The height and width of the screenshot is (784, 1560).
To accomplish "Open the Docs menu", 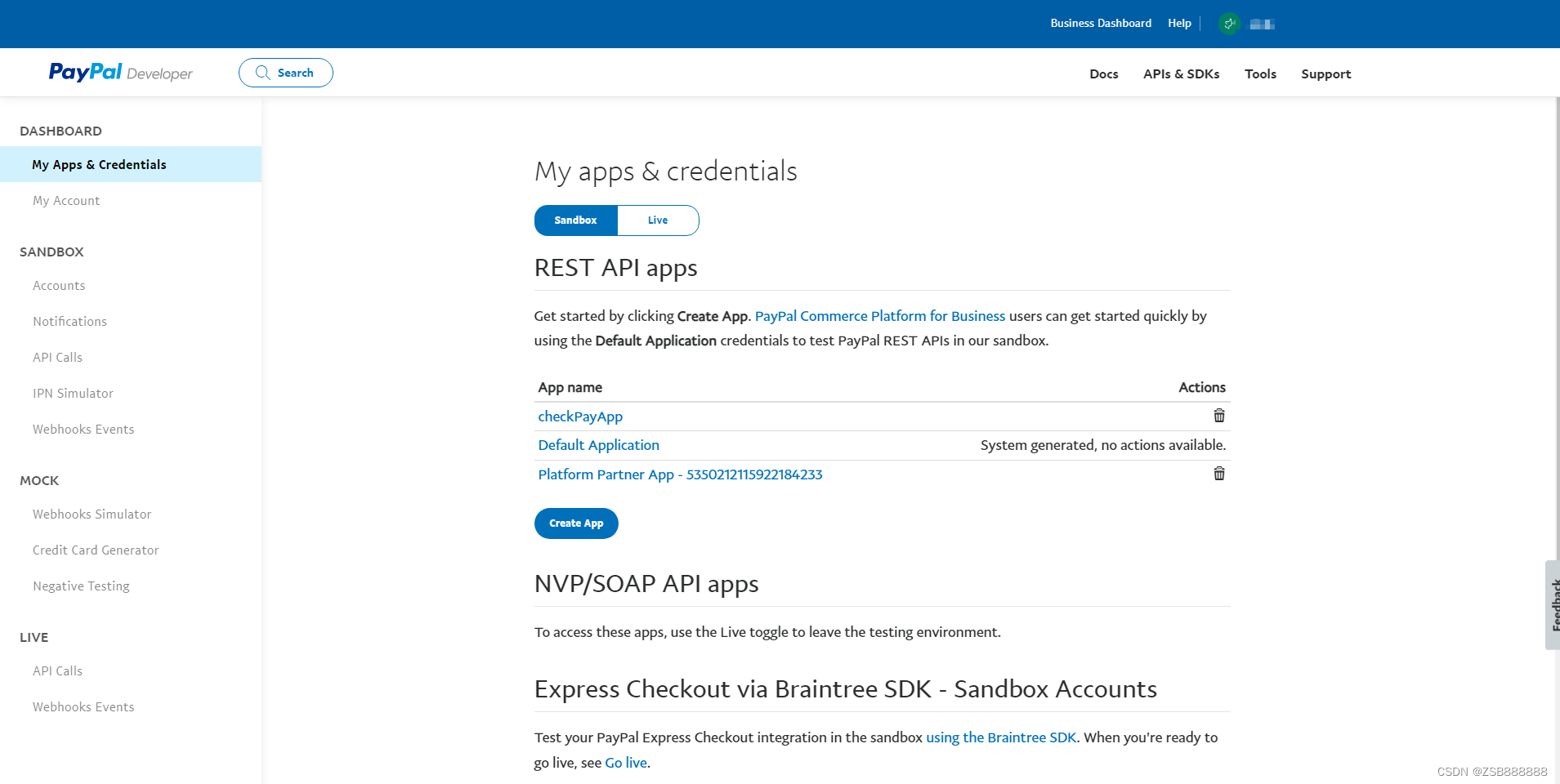I will pos(1103,73).
